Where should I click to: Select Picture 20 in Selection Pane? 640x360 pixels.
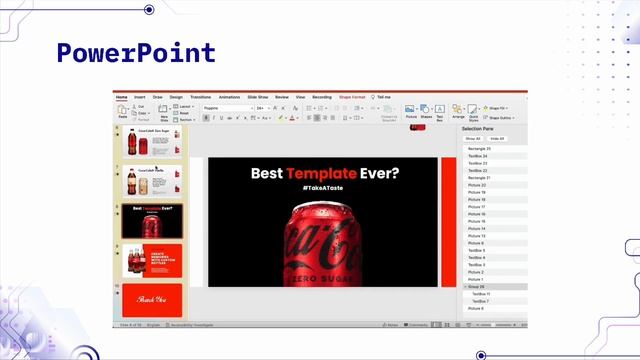495,185
